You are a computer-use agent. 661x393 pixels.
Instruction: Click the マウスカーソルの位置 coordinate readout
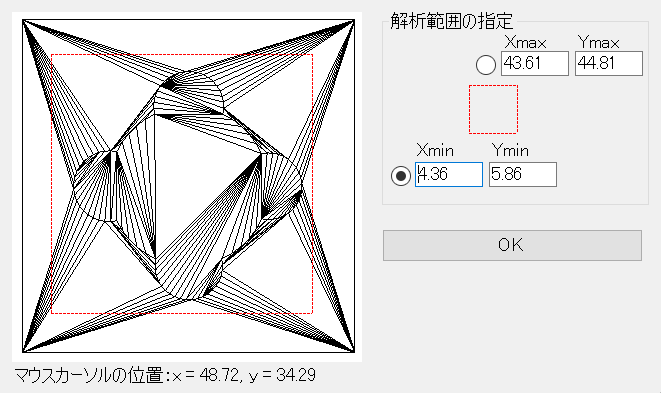165,375
